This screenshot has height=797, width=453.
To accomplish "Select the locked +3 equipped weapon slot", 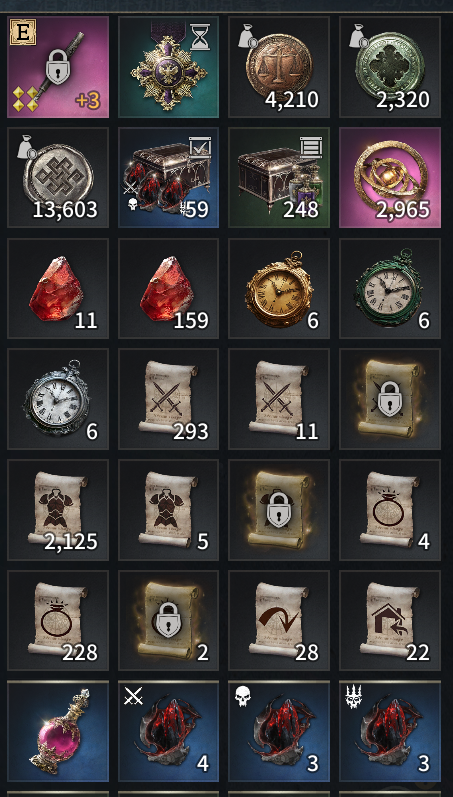I will 58,67.
